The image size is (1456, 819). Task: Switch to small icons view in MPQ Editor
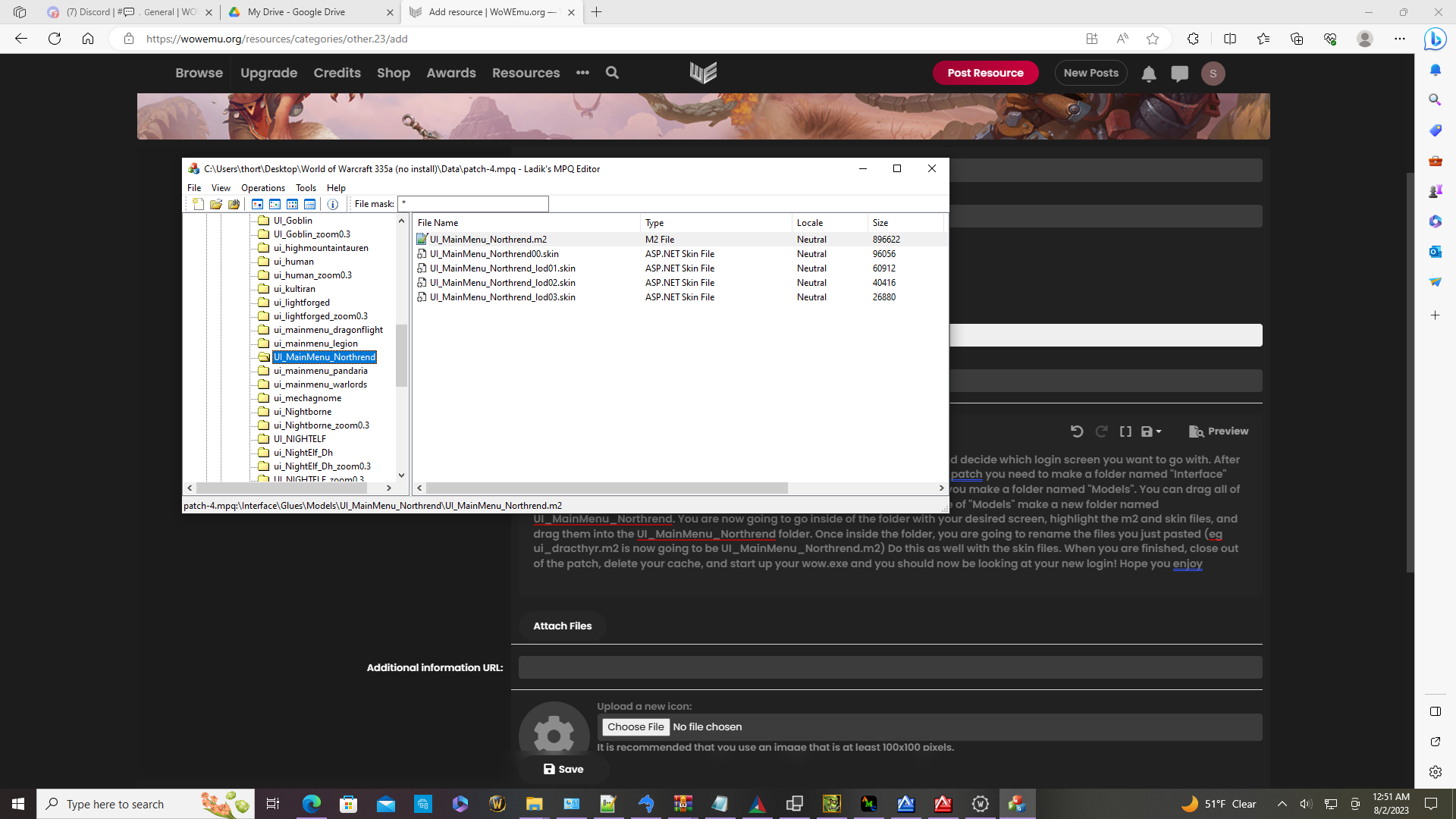[x=275, y=204]
